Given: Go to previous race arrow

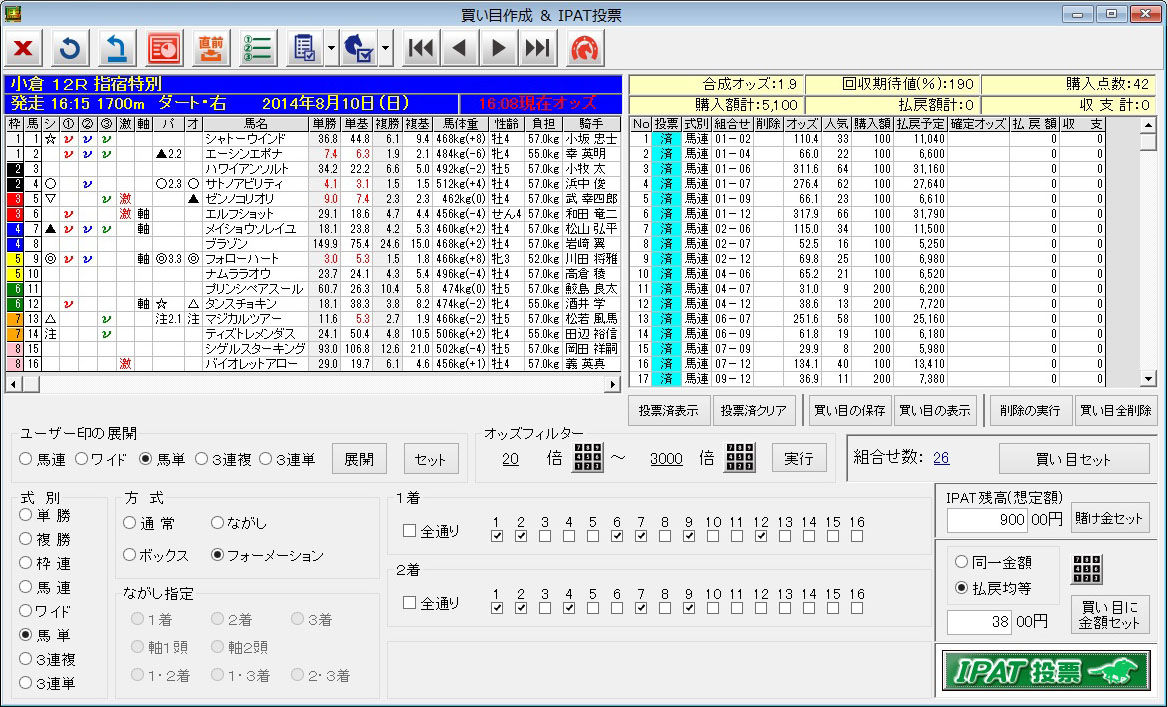Looking at the screenshot, I should pyautogui.click(x=460, y=49).
